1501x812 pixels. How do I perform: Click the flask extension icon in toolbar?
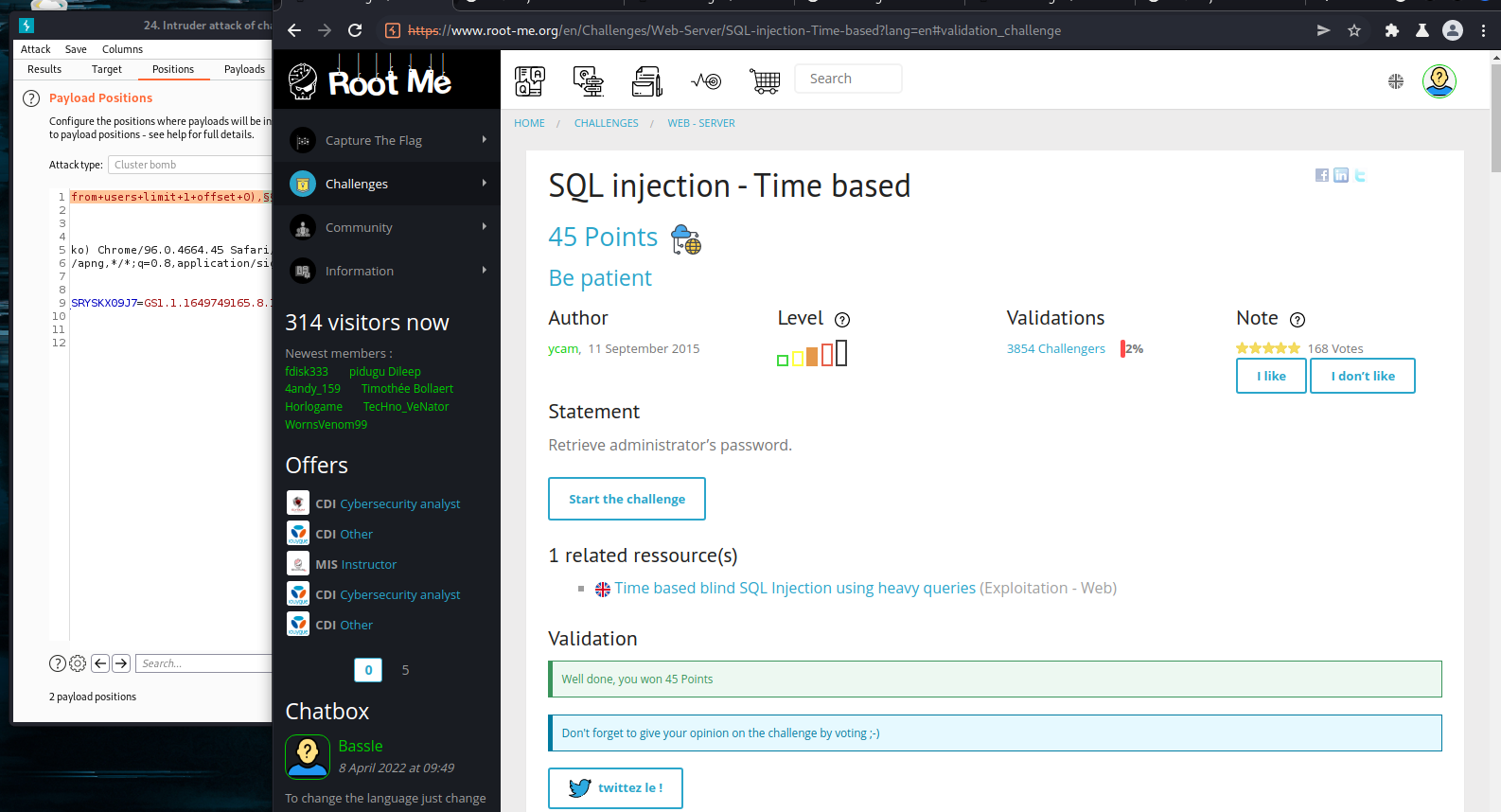[1422, 30]
